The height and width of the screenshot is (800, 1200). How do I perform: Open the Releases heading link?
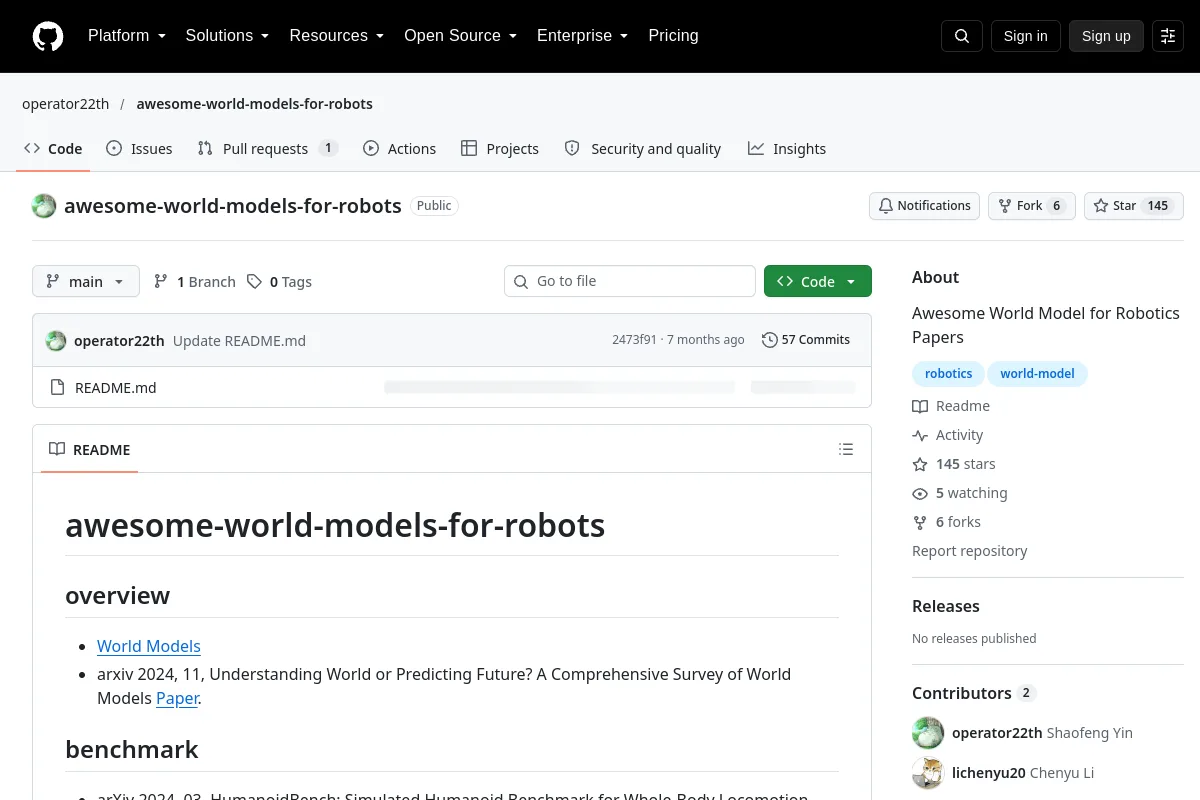tap(946, 606)
